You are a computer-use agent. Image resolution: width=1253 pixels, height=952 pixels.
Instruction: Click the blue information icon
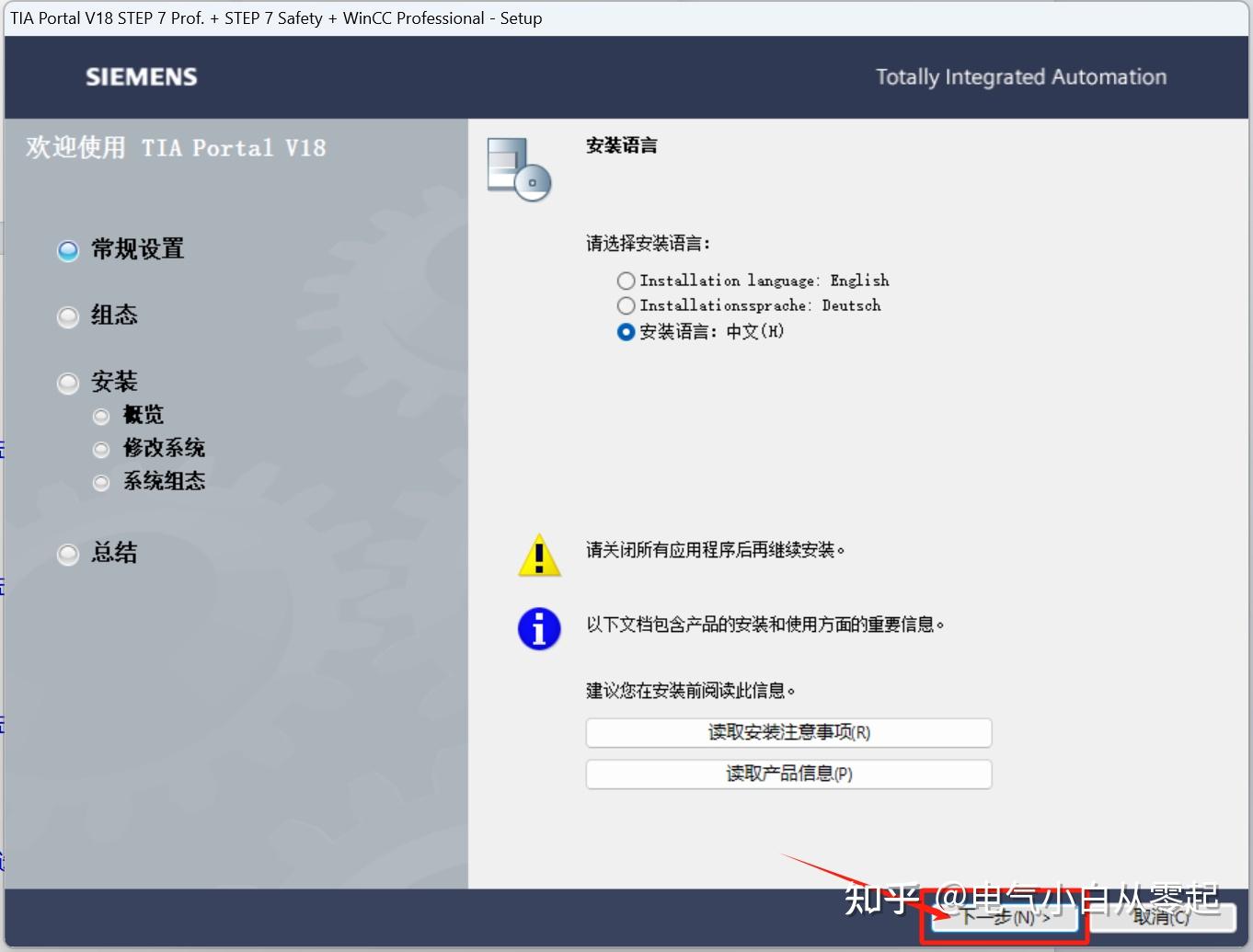click(539, 628)
